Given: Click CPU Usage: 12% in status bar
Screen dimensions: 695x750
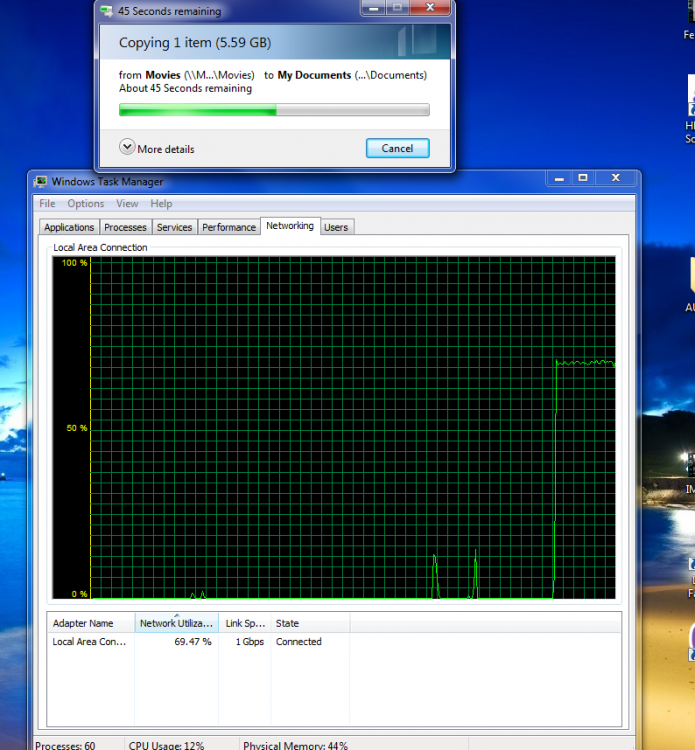Looking at the screenshot, I should (x=166, y=745).
